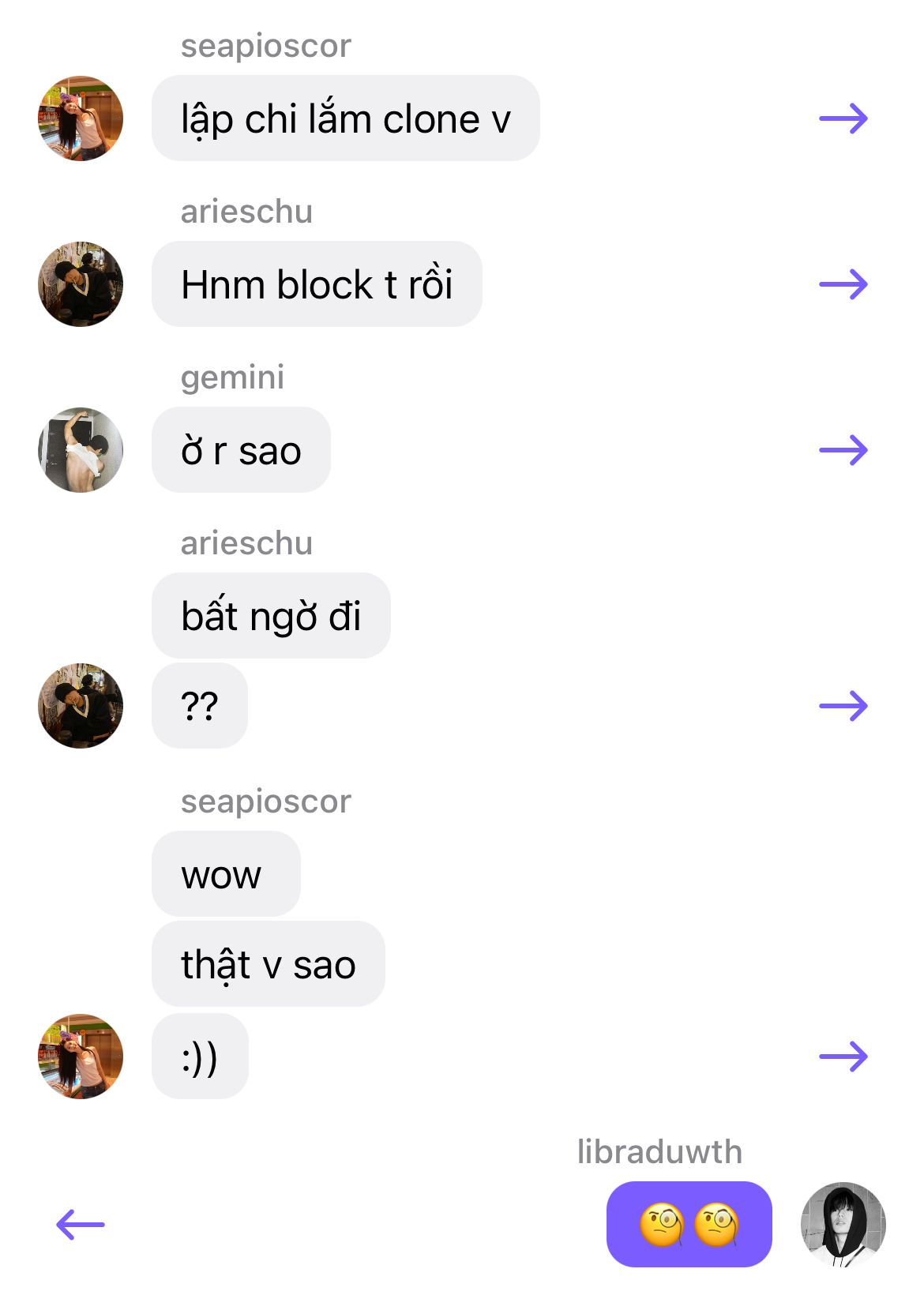Open seapioscor's avatar beside 'lập chi lắm clone v'
The image size is (924, 1295).
81,118
